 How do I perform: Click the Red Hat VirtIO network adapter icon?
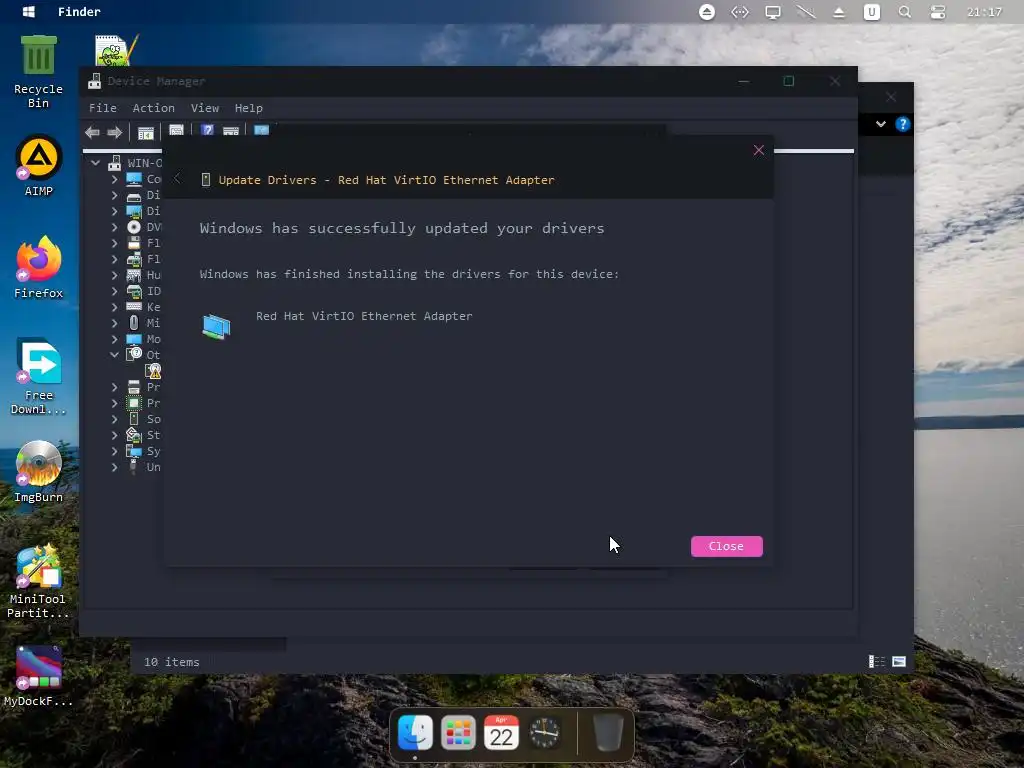point(216,327)
